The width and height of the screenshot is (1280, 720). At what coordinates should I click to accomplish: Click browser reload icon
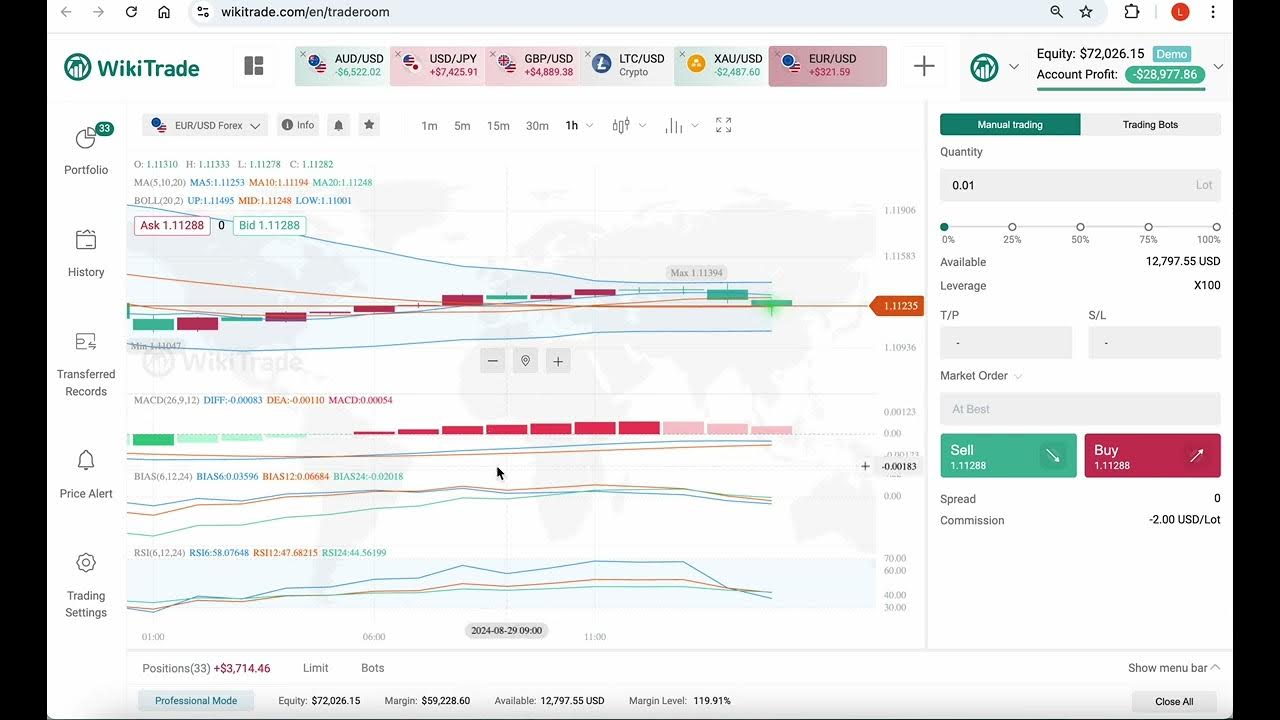(x=131, y=12)
